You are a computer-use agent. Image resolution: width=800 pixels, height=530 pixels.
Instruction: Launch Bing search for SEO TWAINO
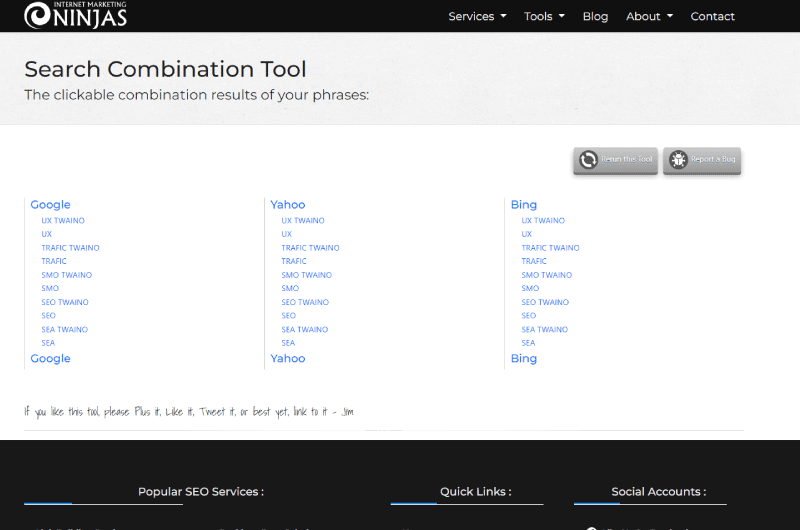[x=545, y=302]
